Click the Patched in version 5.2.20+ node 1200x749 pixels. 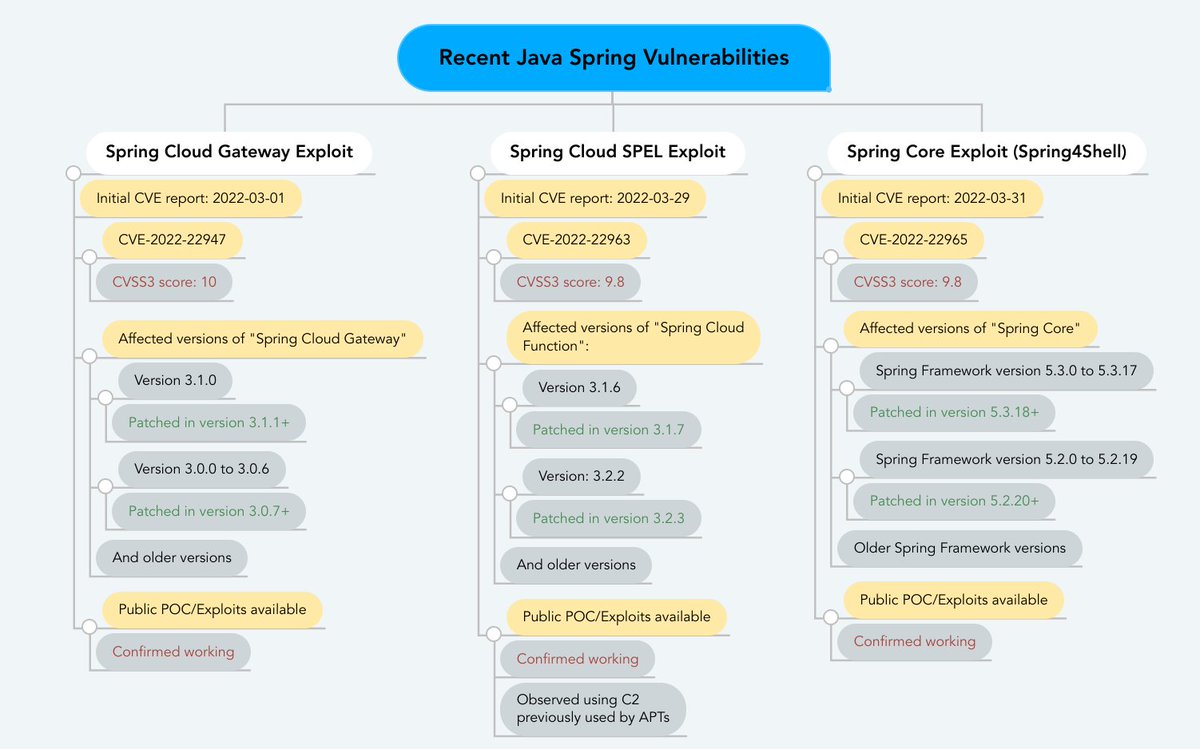click(x=954, y=500)
